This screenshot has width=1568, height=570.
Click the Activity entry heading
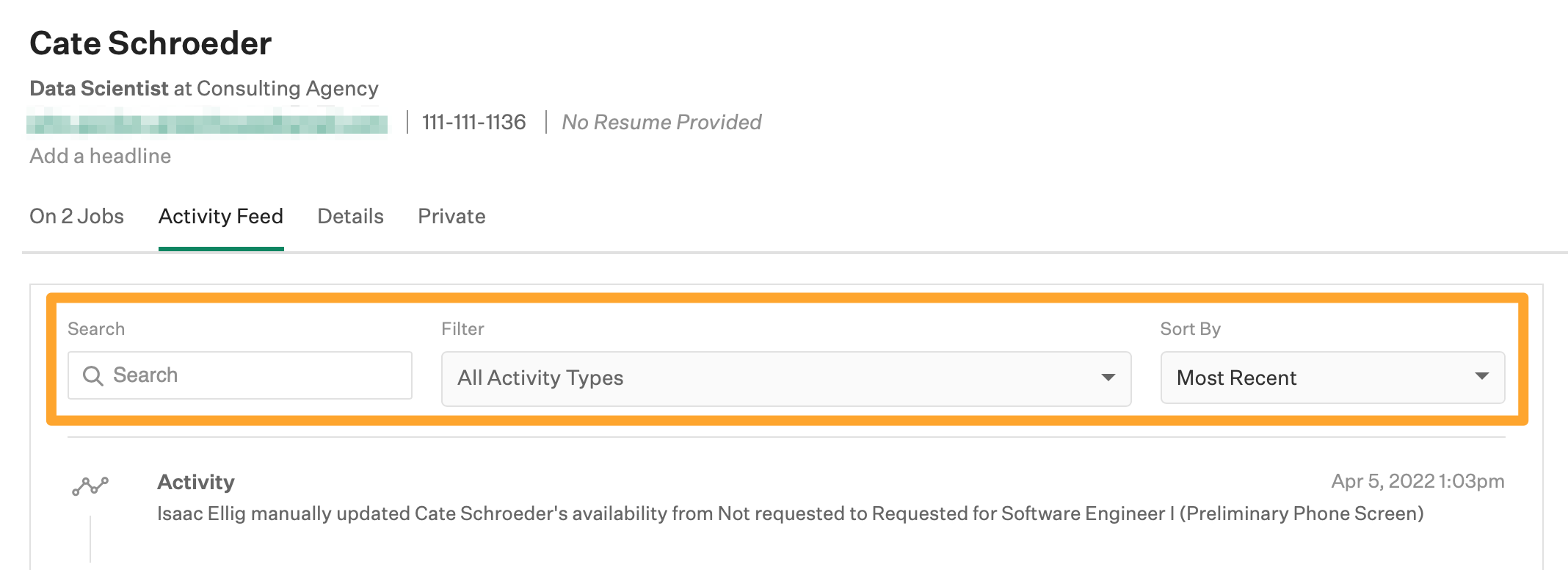click(196, 482)
